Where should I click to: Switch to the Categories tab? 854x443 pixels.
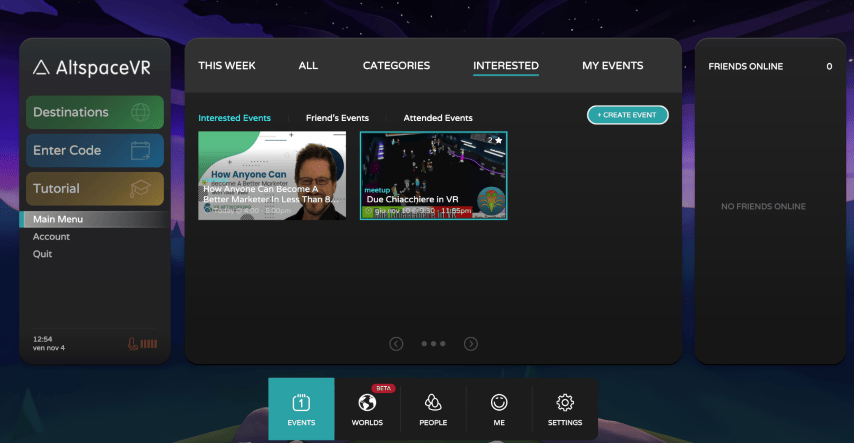click(x=396, y=66)
